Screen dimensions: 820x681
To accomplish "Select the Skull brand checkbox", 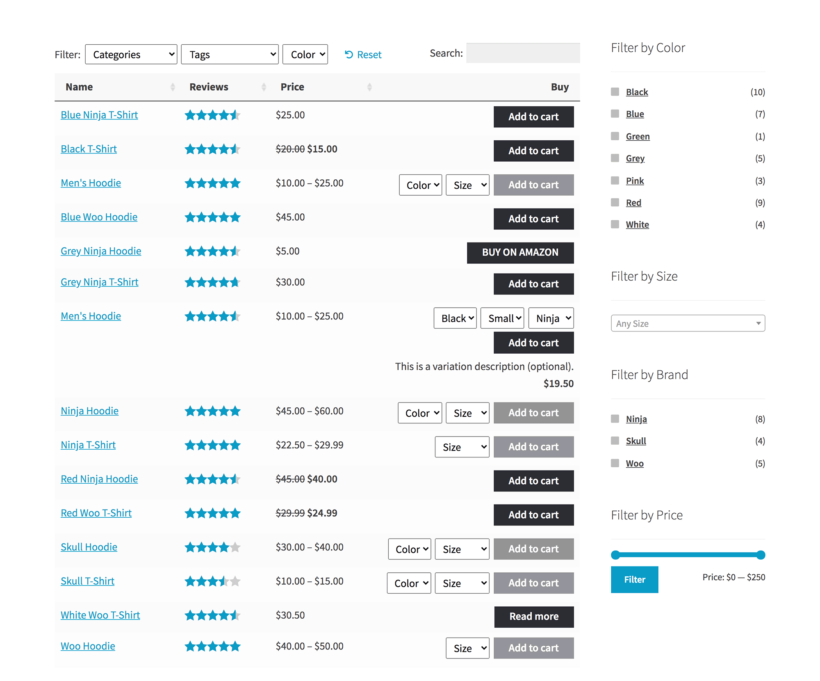I will click(x=613, y=441).
